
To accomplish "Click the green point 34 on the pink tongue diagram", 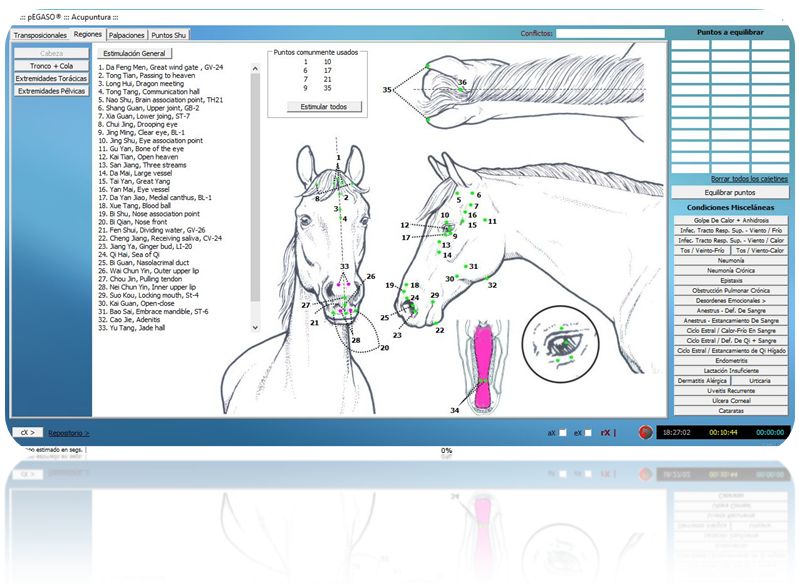I will (x=483, y=380).
